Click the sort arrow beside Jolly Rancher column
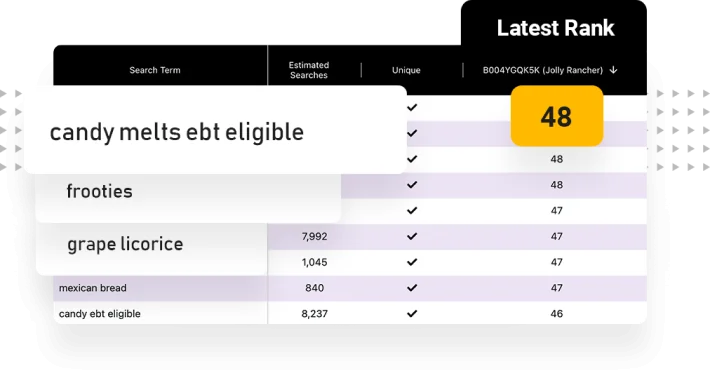 click(614, 70)
